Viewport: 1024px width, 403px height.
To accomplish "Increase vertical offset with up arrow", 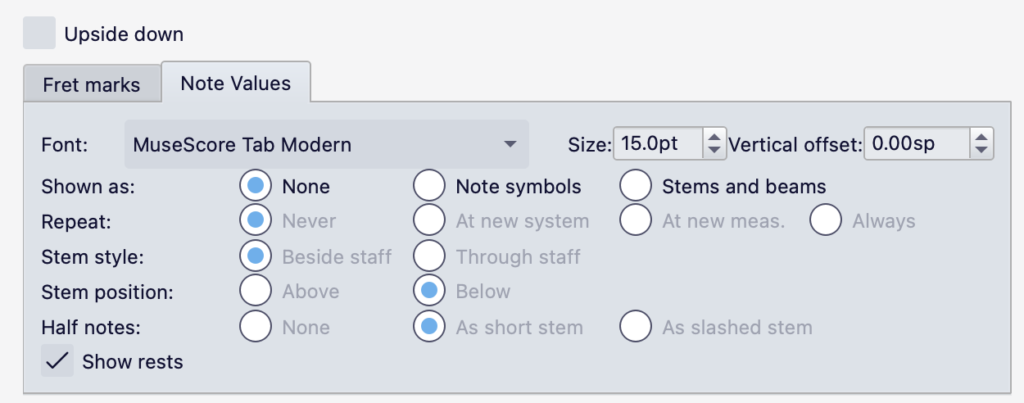I will coord(982,137).
